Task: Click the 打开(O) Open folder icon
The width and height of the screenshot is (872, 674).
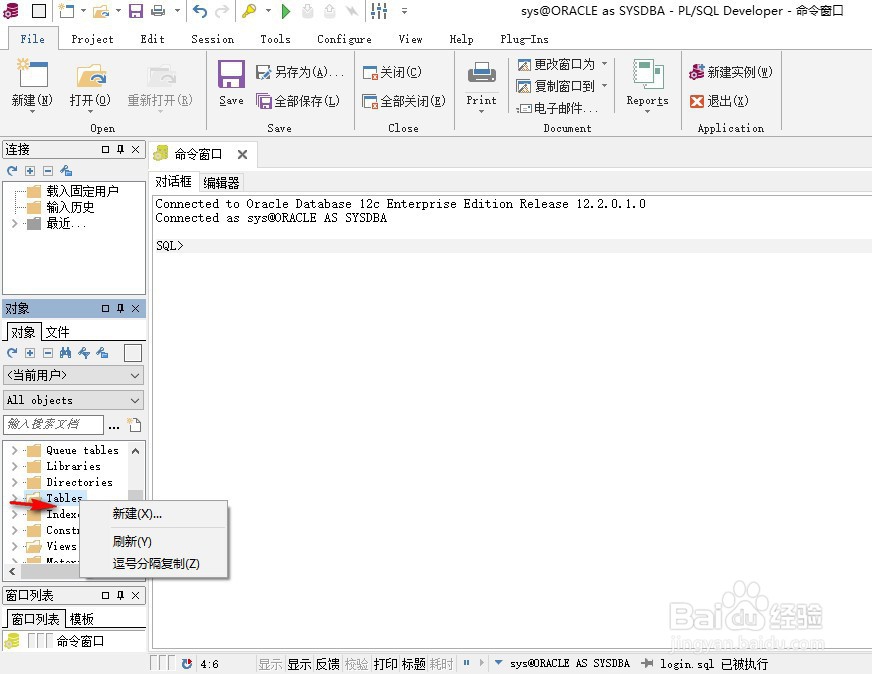Action: [91, 75]
